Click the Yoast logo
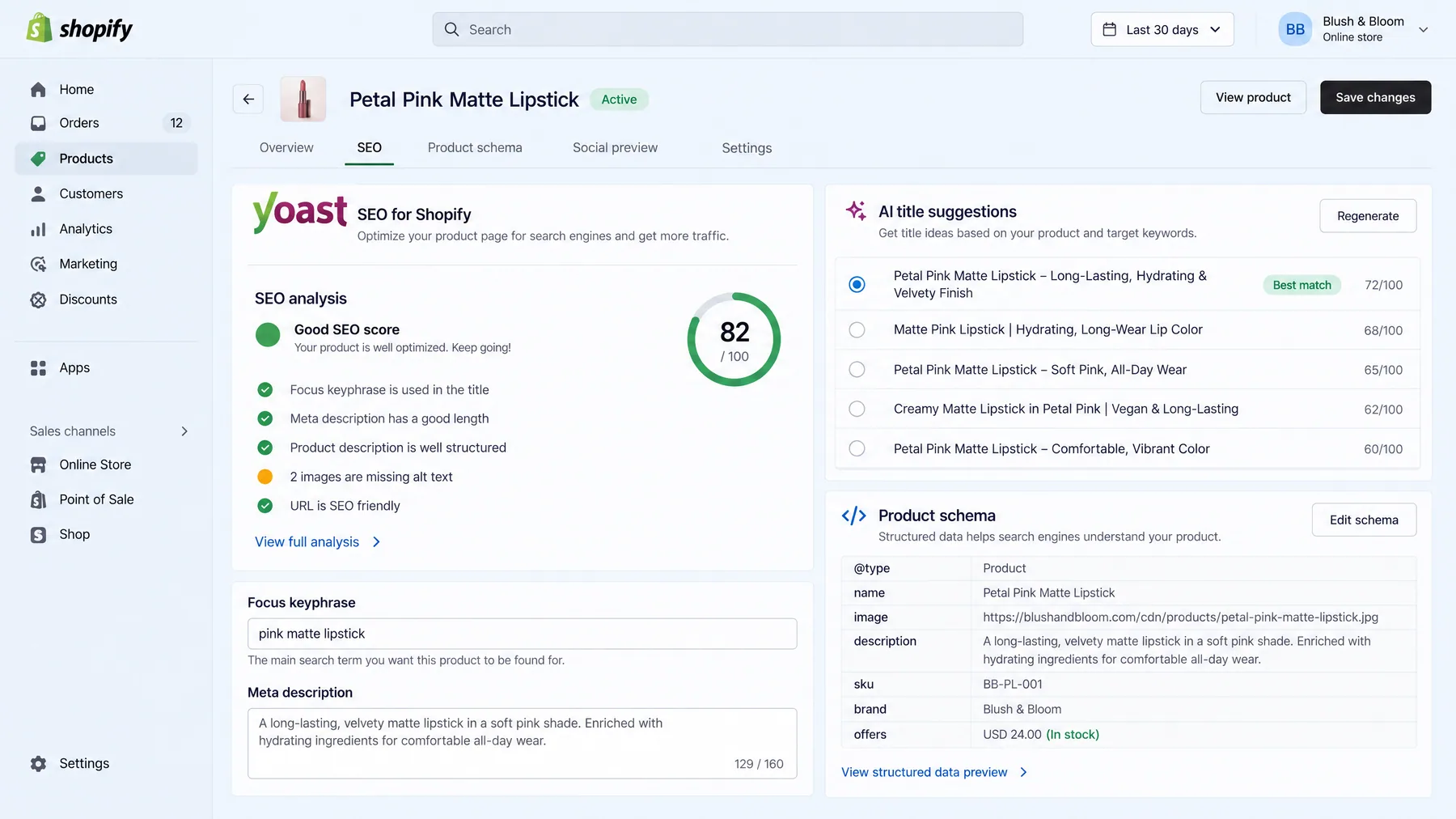1456x819 pixels. click(300, 212)
